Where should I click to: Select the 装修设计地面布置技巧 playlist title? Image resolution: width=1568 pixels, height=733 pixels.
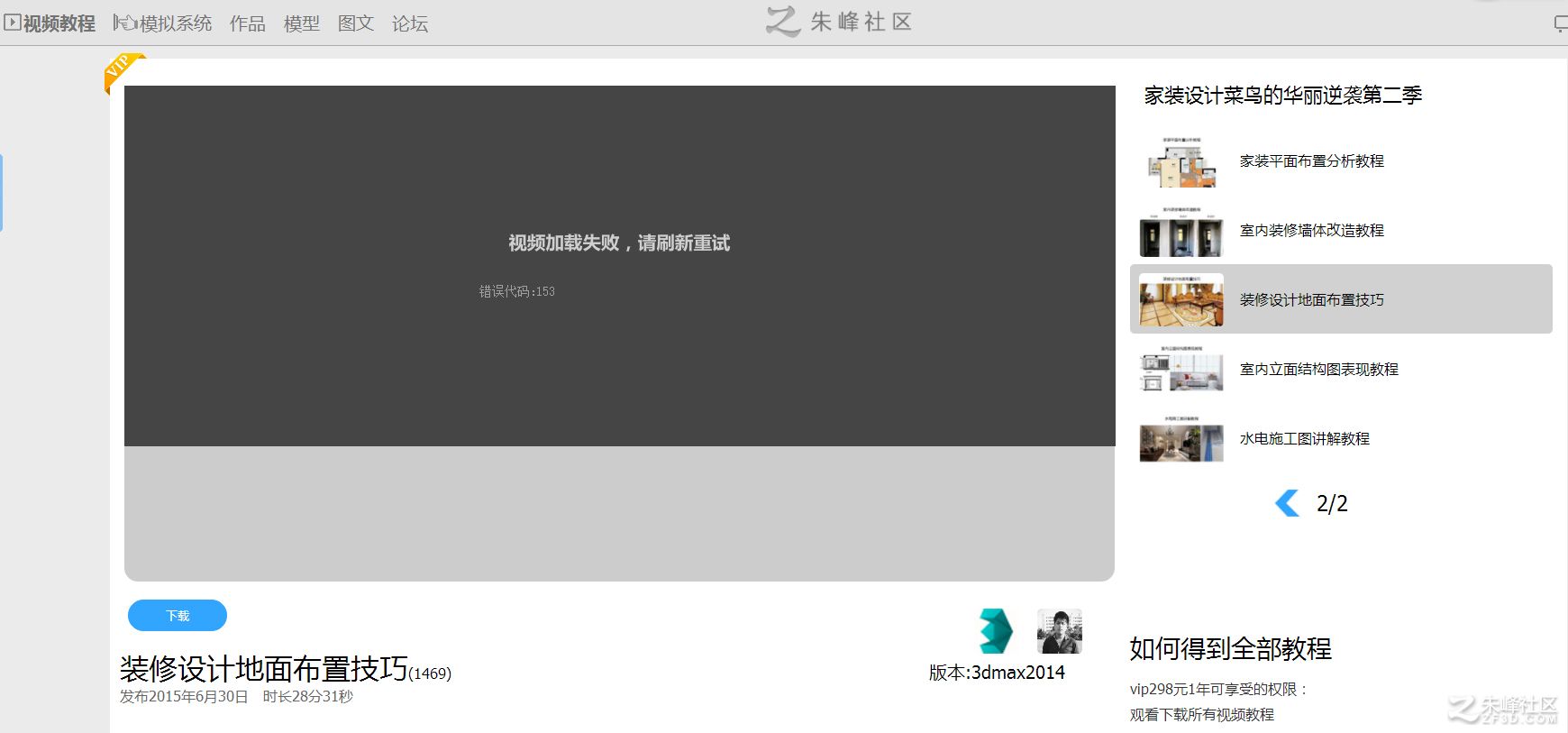[1312, 300]
